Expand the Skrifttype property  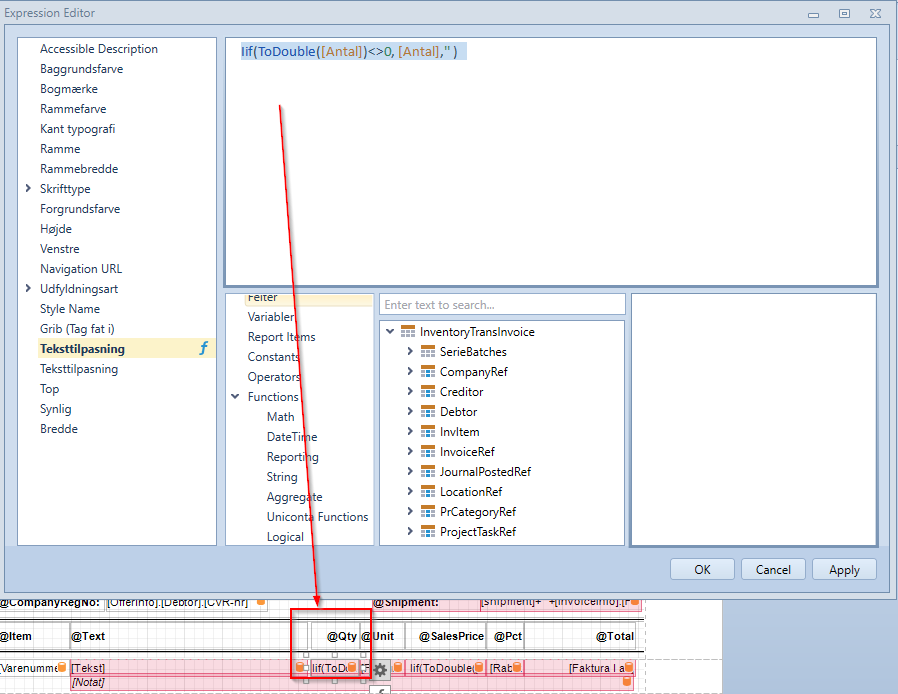pyautogui.click(x=28, y=188)
